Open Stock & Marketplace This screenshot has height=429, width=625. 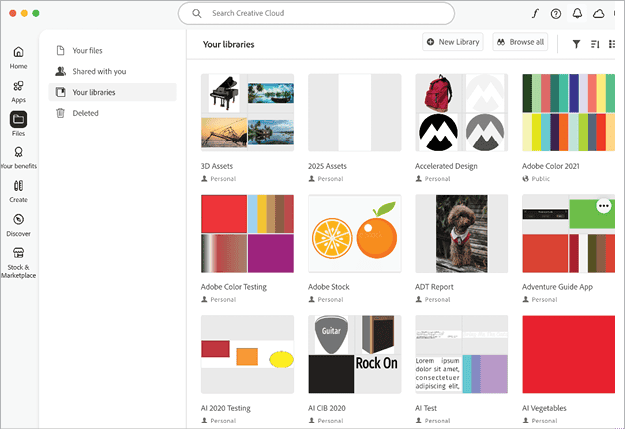pos(18,261)
